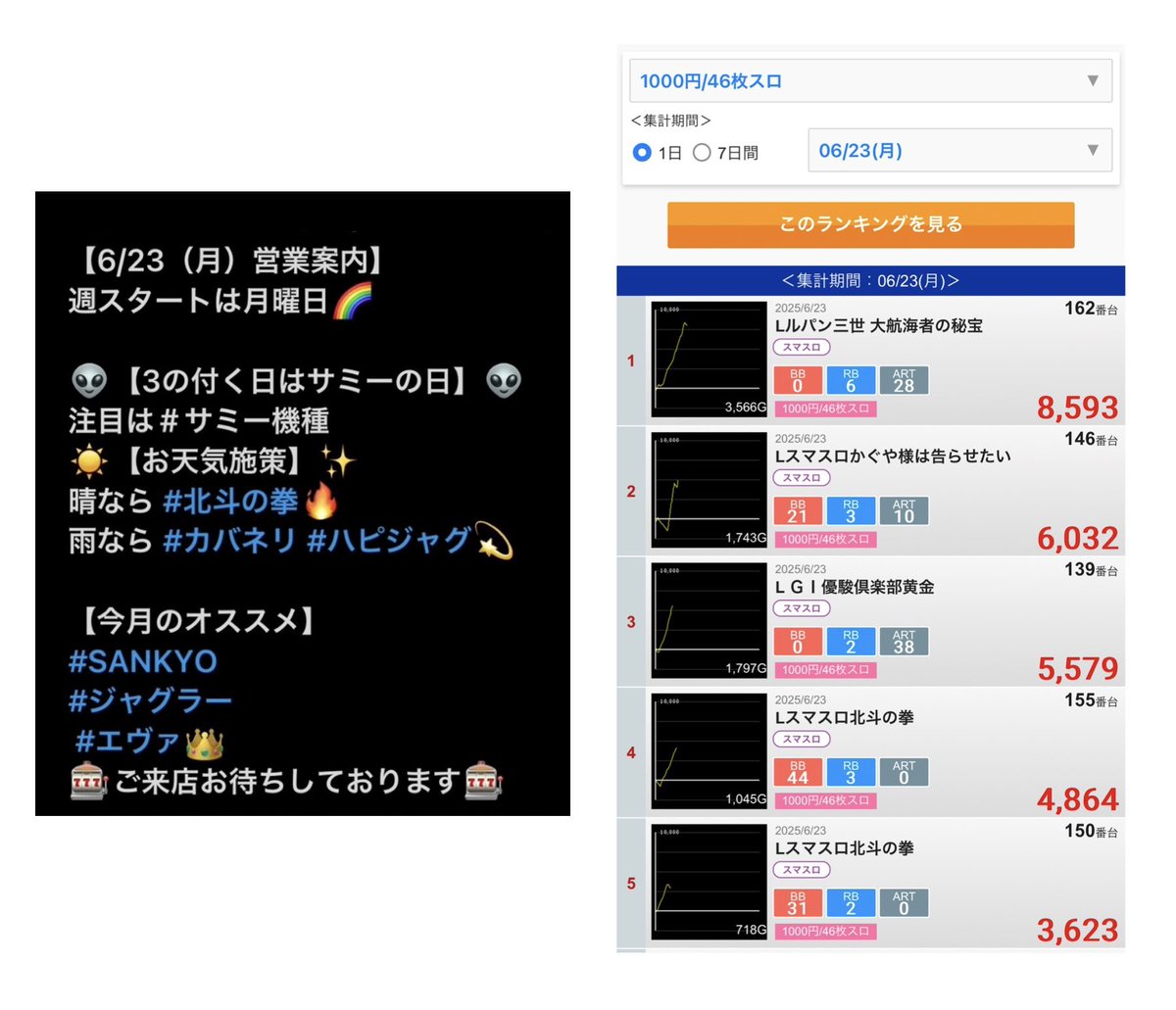Click the #サミー機種 text line
Viewport: 1176px width, 1010px height.
[x=199, y=421]
